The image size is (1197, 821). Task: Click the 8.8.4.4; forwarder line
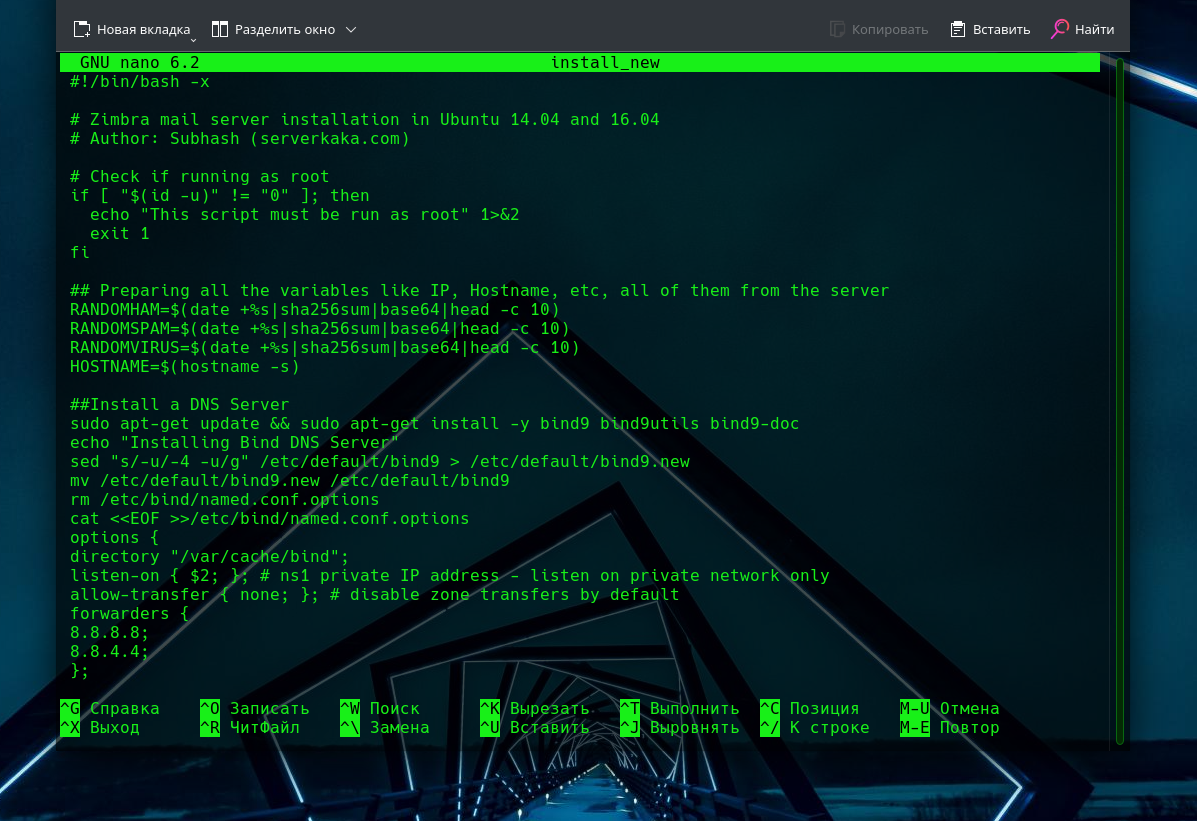tap(110, 651)
